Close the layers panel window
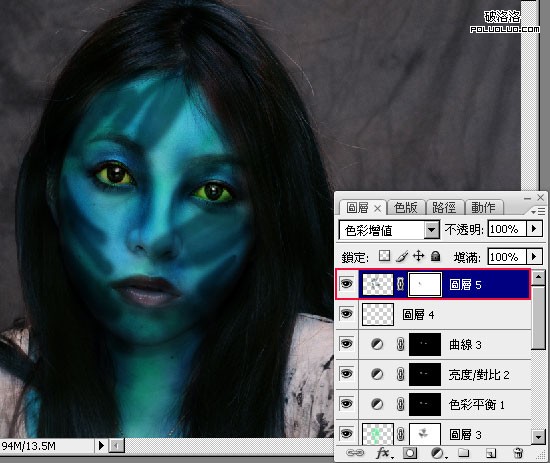 point(541,197)
